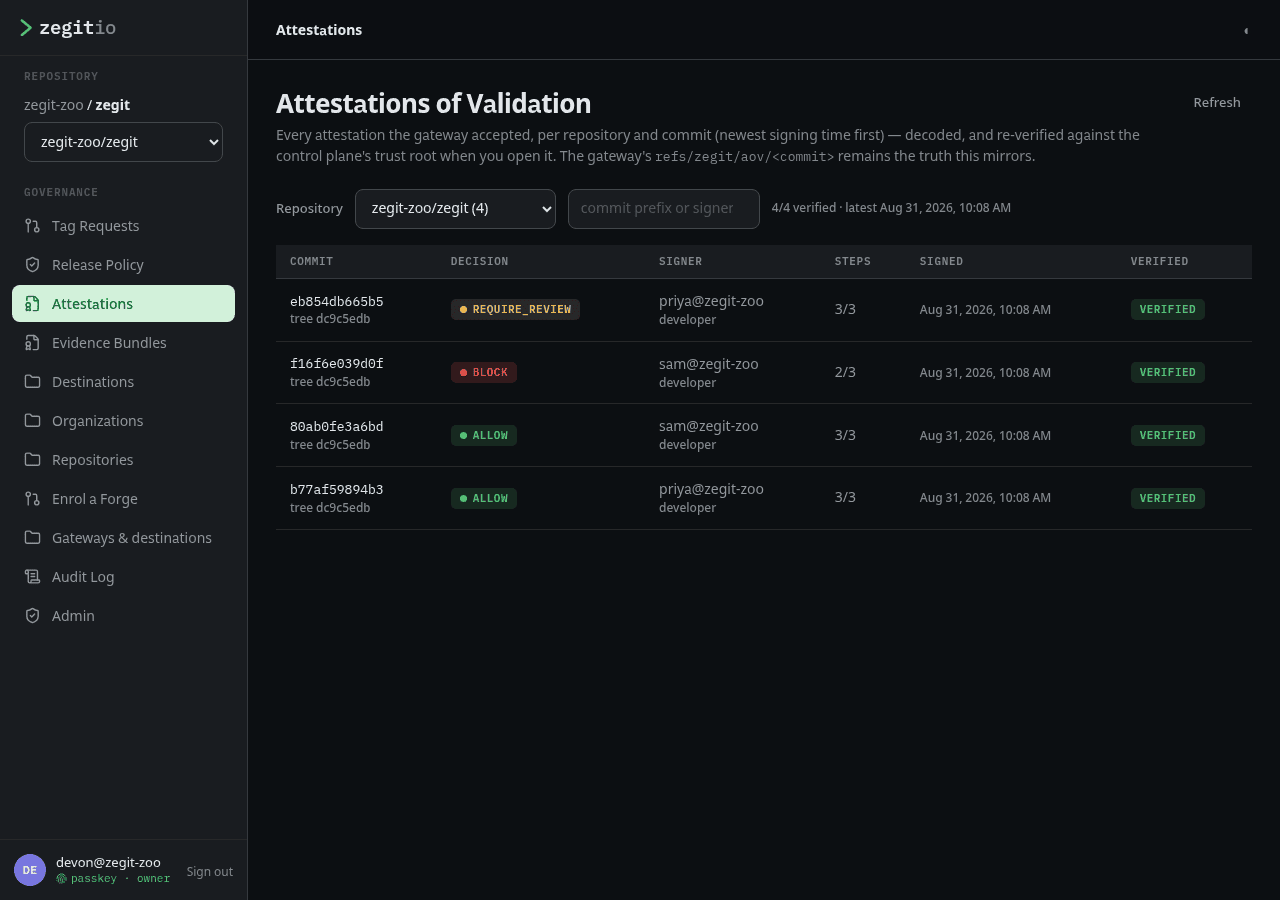Click VERIFIED badge in 80ab0fe3a6bd row

pos(1168,435)
